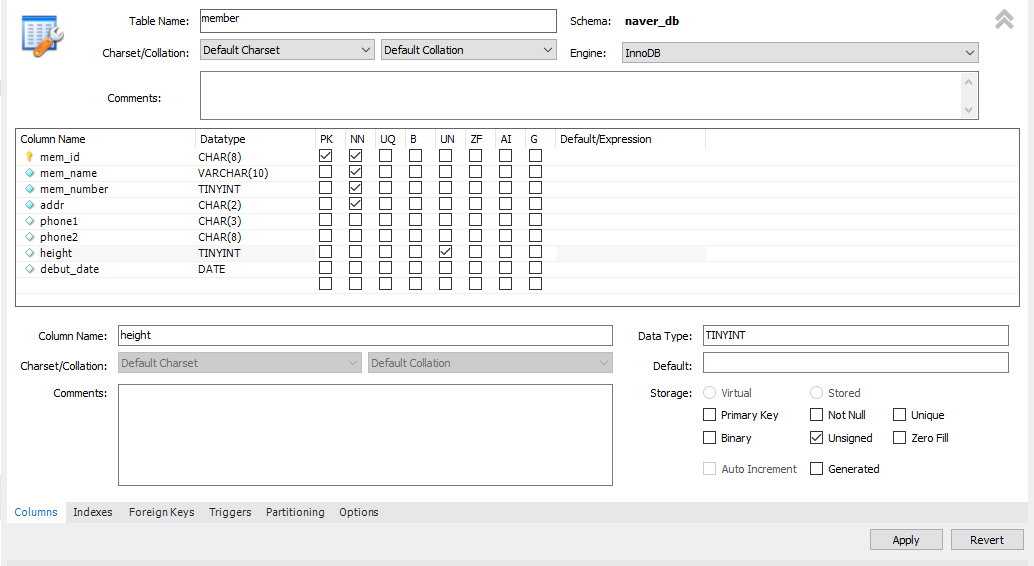Open the Engine InnoDB dropdown
This screenshot has width=1034, height=566.
coord(800,53)
